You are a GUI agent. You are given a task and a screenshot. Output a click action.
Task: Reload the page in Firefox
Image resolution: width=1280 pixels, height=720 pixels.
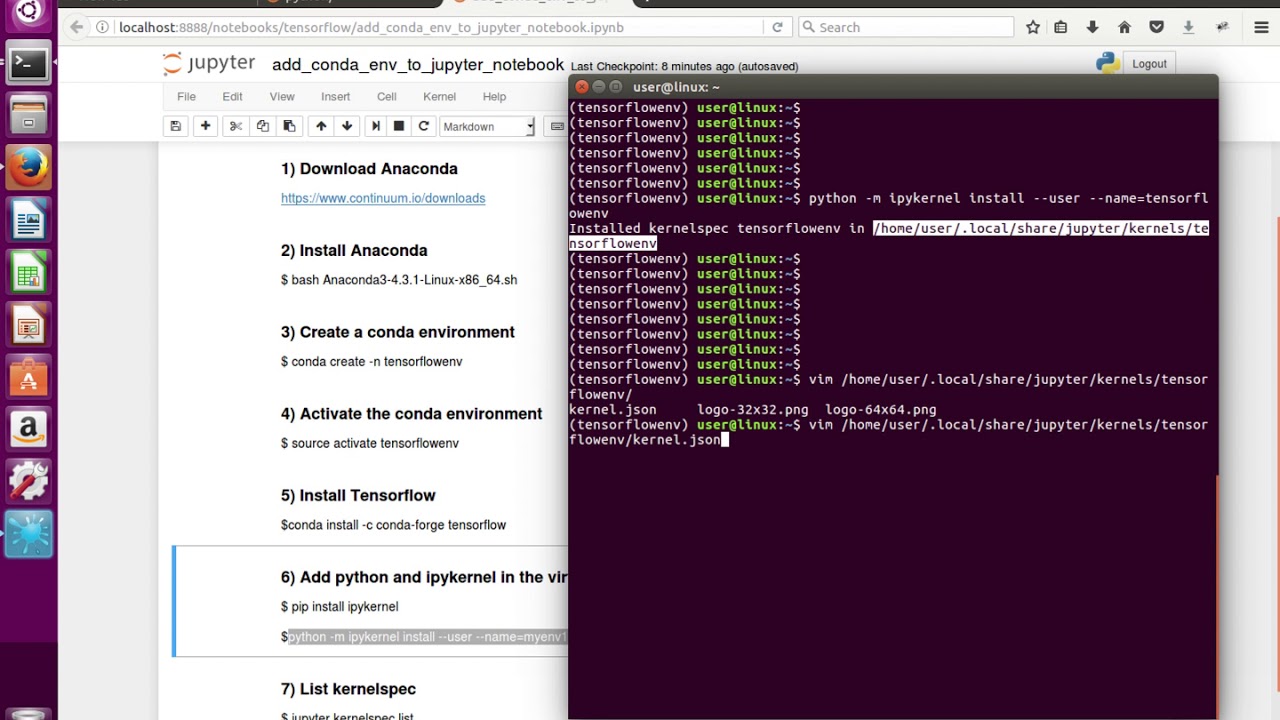tap(777, 27)
